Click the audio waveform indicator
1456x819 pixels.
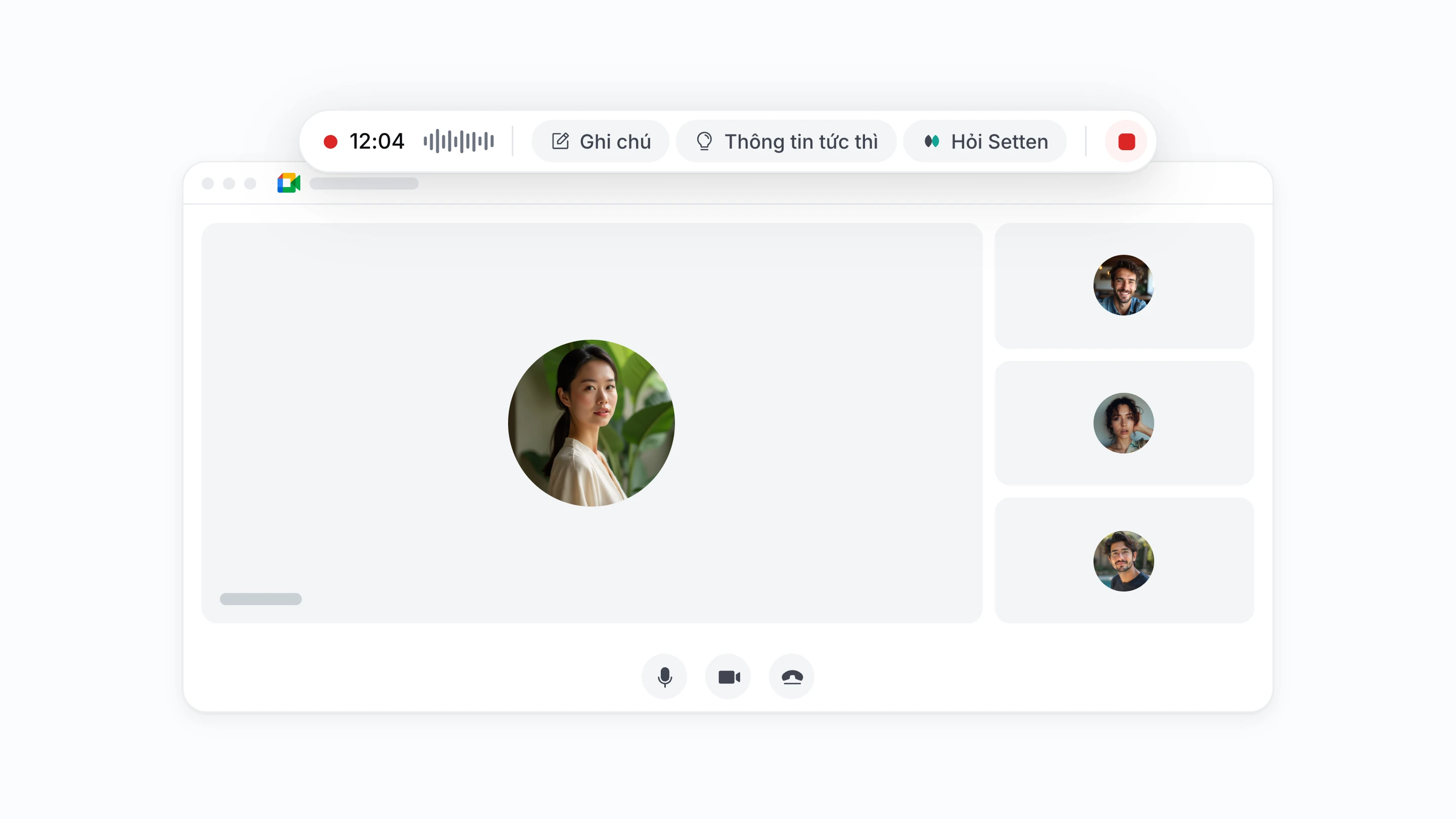[459, 142]
